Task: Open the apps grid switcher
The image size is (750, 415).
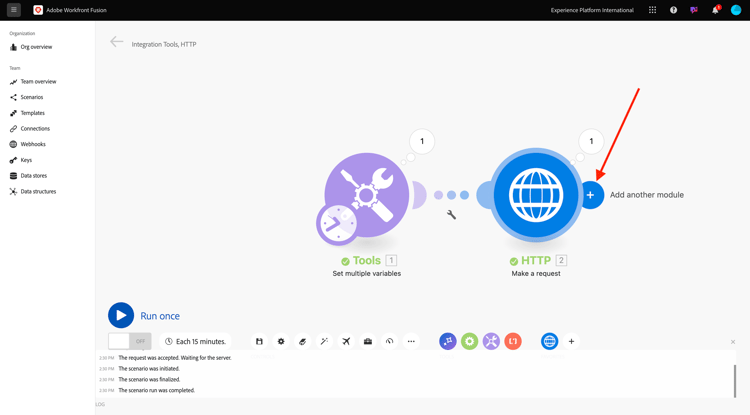Action: pos(652,10)
